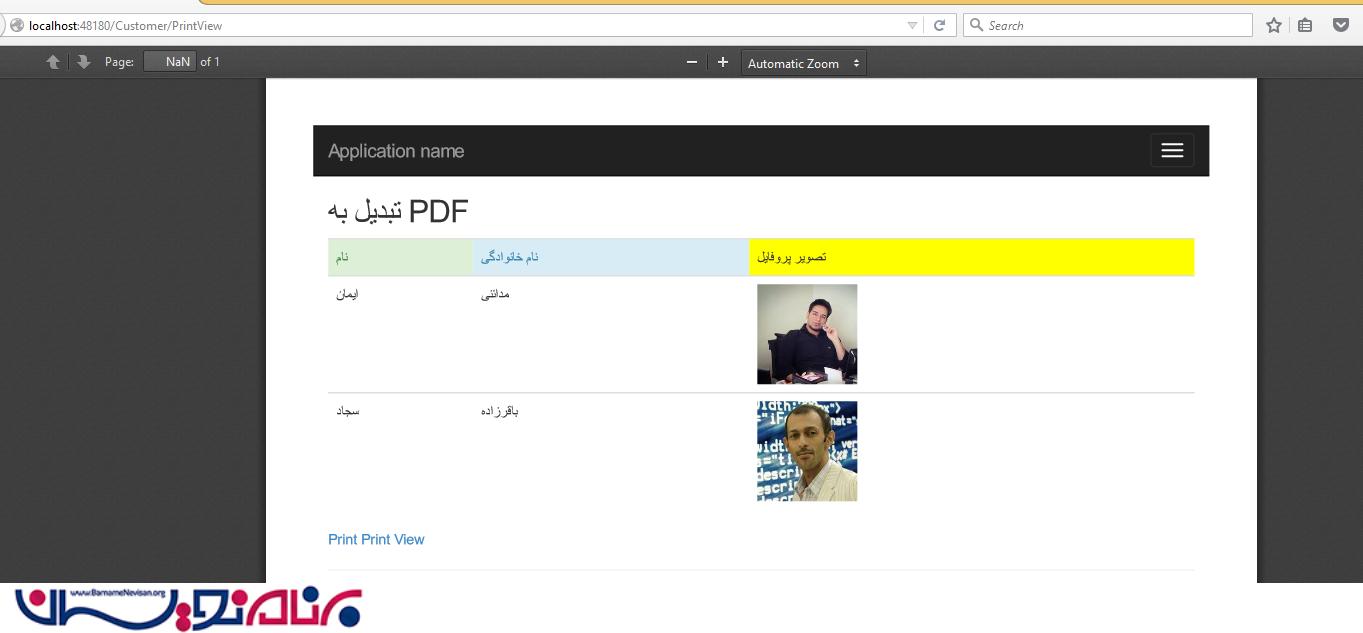Image resolution: width=1363 pixels, height=633 pixels.
Task: Zoom out with the minus button
Action: (691, 63)
